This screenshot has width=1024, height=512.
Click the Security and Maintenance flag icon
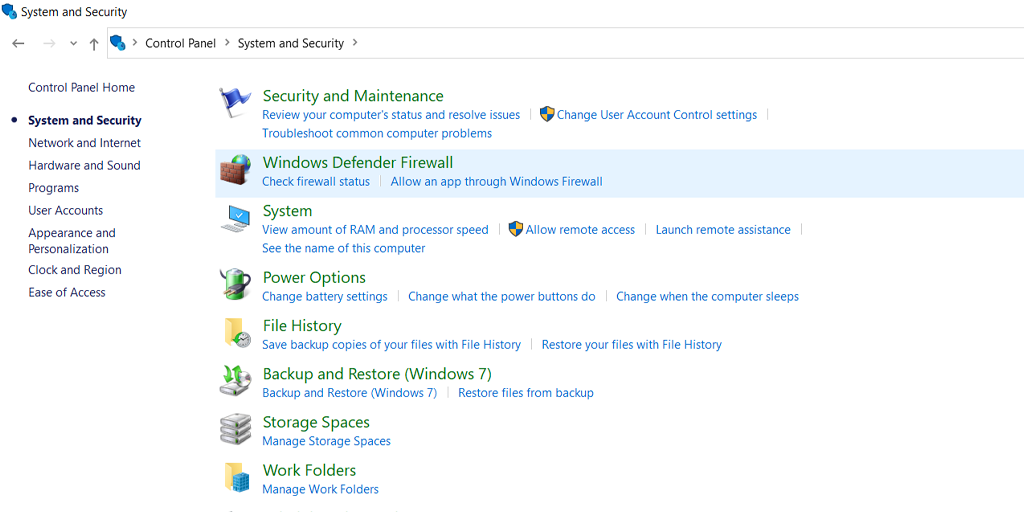point(235,103)
